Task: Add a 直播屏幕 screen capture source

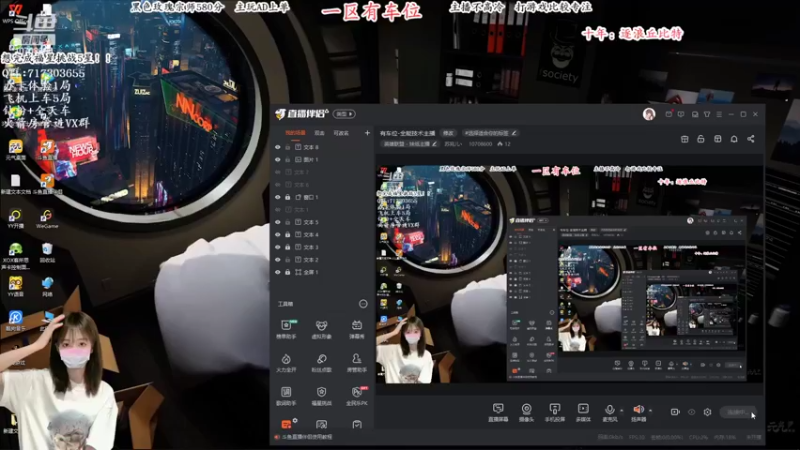Action: (498, 412)
